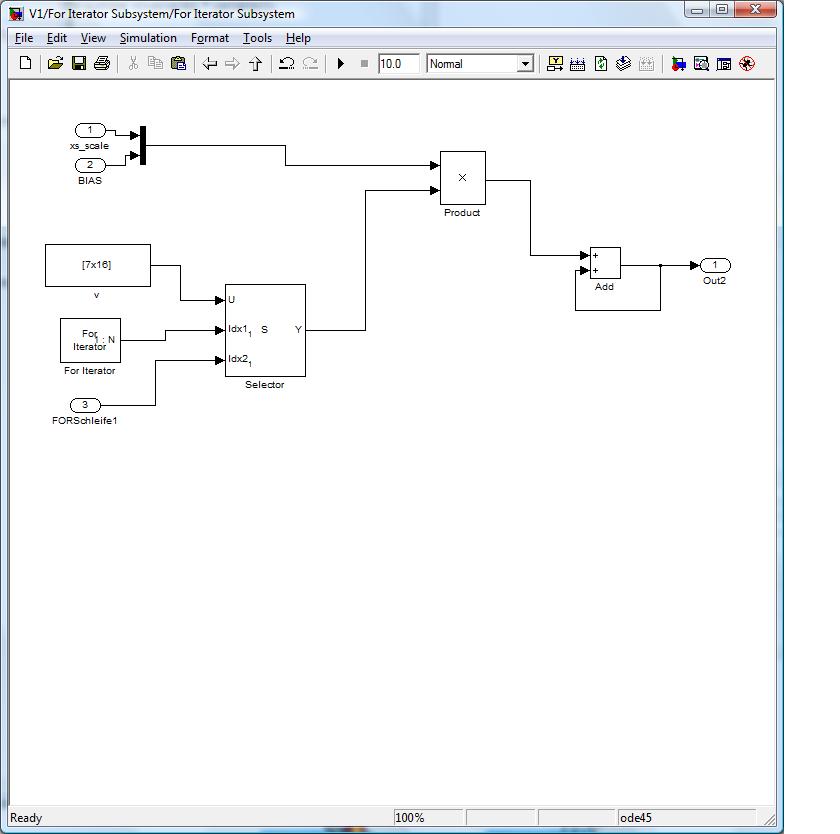This screenshot has height=834, width=840.
Task: Open the Simulation menu
Action: (148, 38)
